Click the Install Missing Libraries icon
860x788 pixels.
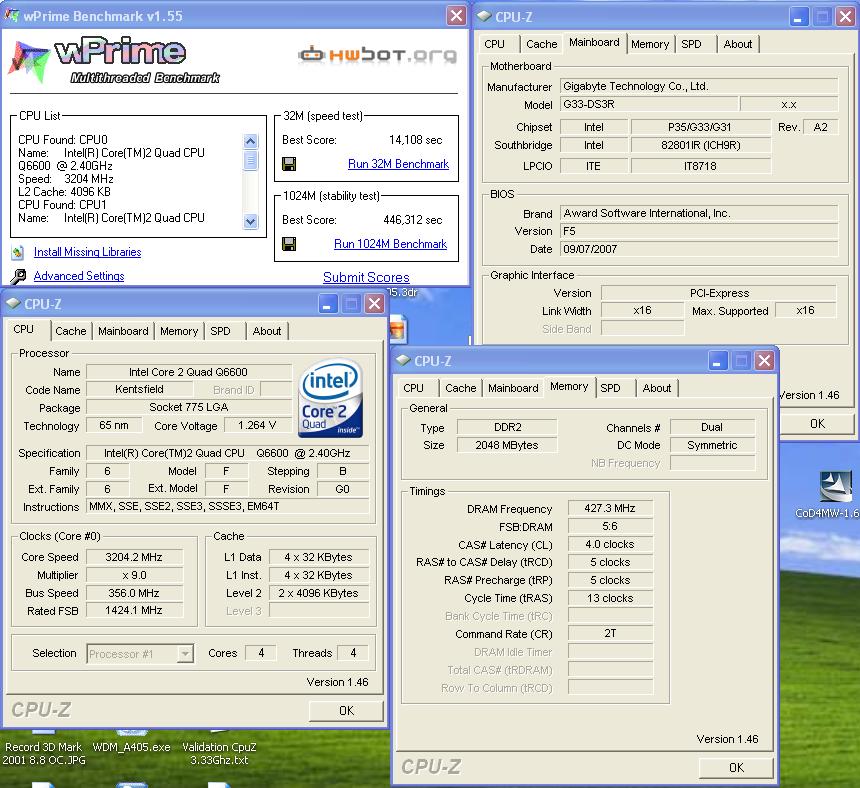coord(18,252)
